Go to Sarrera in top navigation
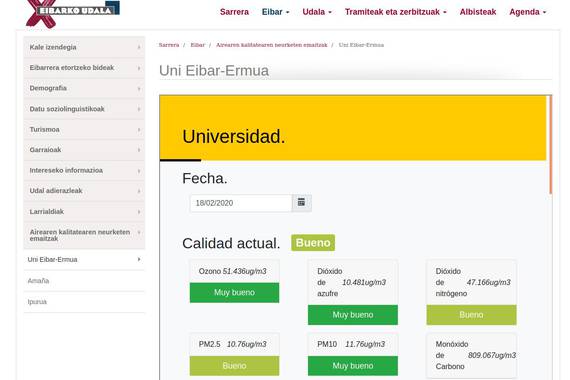 [234, 12]
